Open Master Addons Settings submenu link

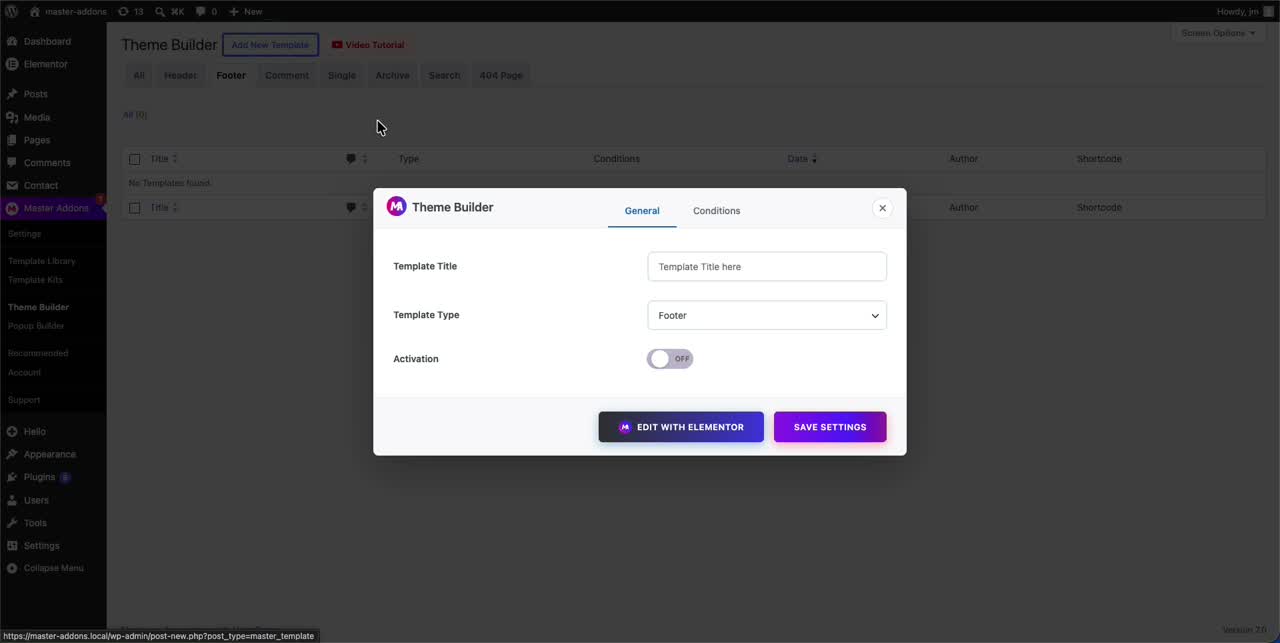click(x=25, y=234)
